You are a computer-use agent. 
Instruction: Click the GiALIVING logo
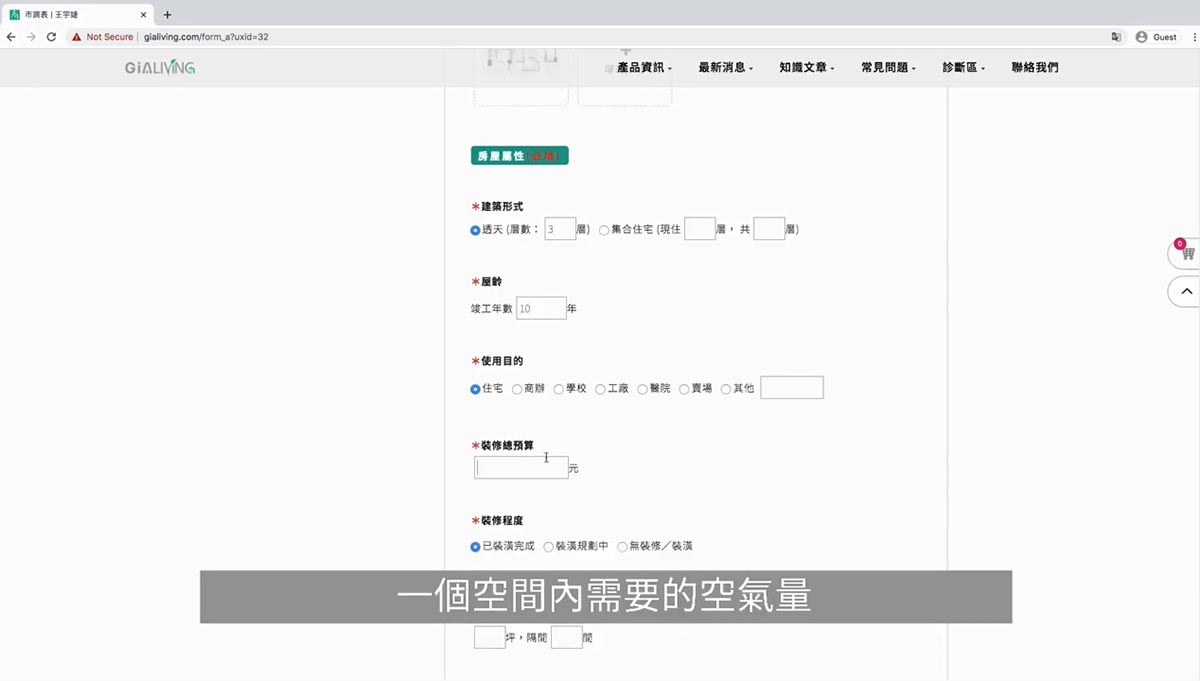click(160, 68)
